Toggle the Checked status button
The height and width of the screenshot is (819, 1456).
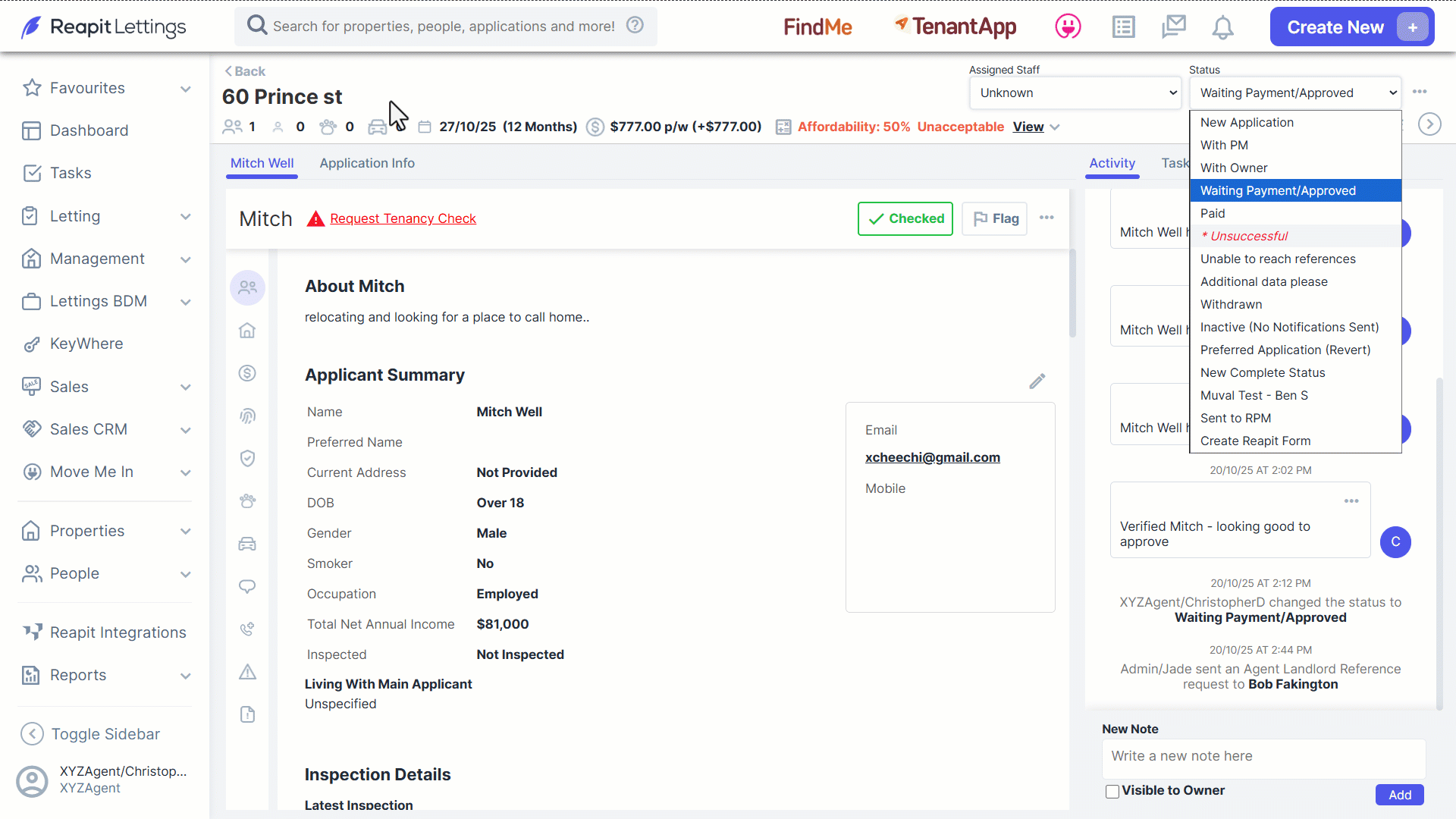tap(905, 218)
